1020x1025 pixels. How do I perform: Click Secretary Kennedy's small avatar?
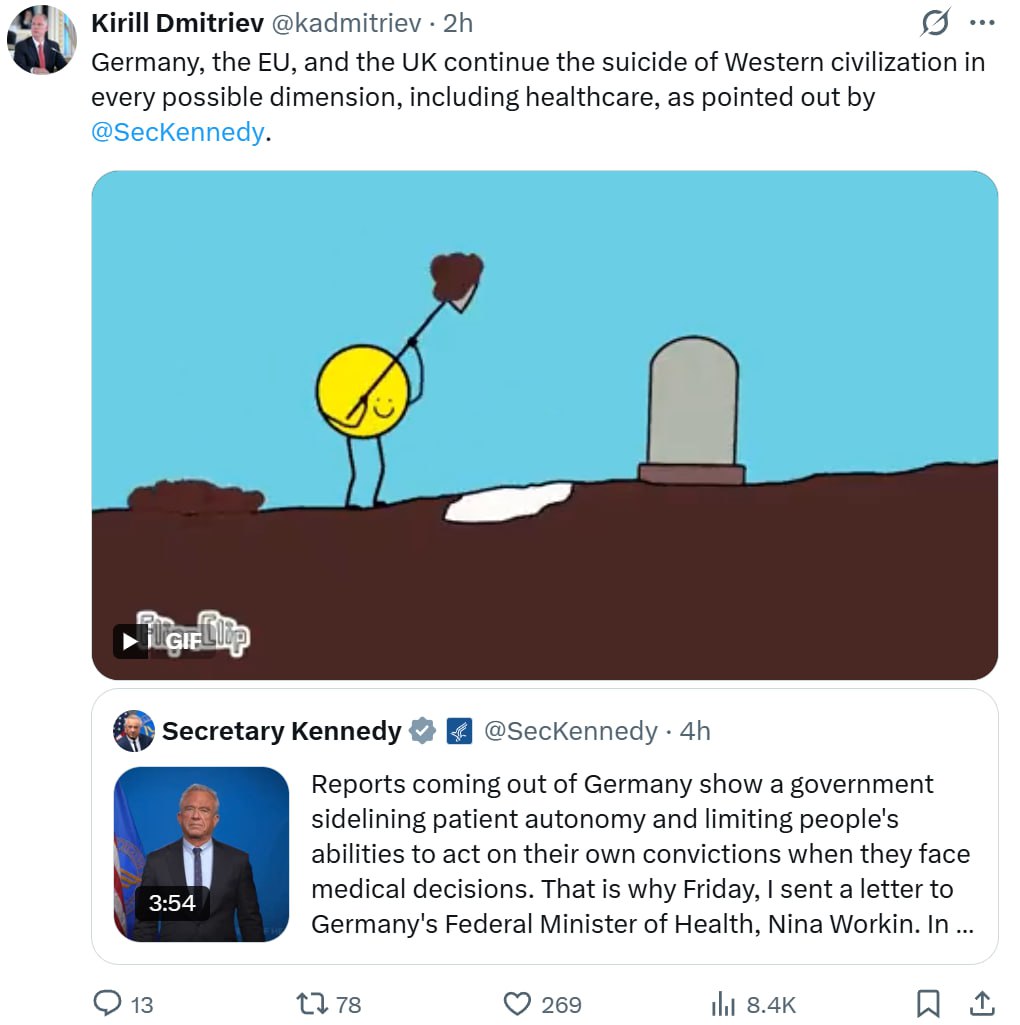click(134, 731)
